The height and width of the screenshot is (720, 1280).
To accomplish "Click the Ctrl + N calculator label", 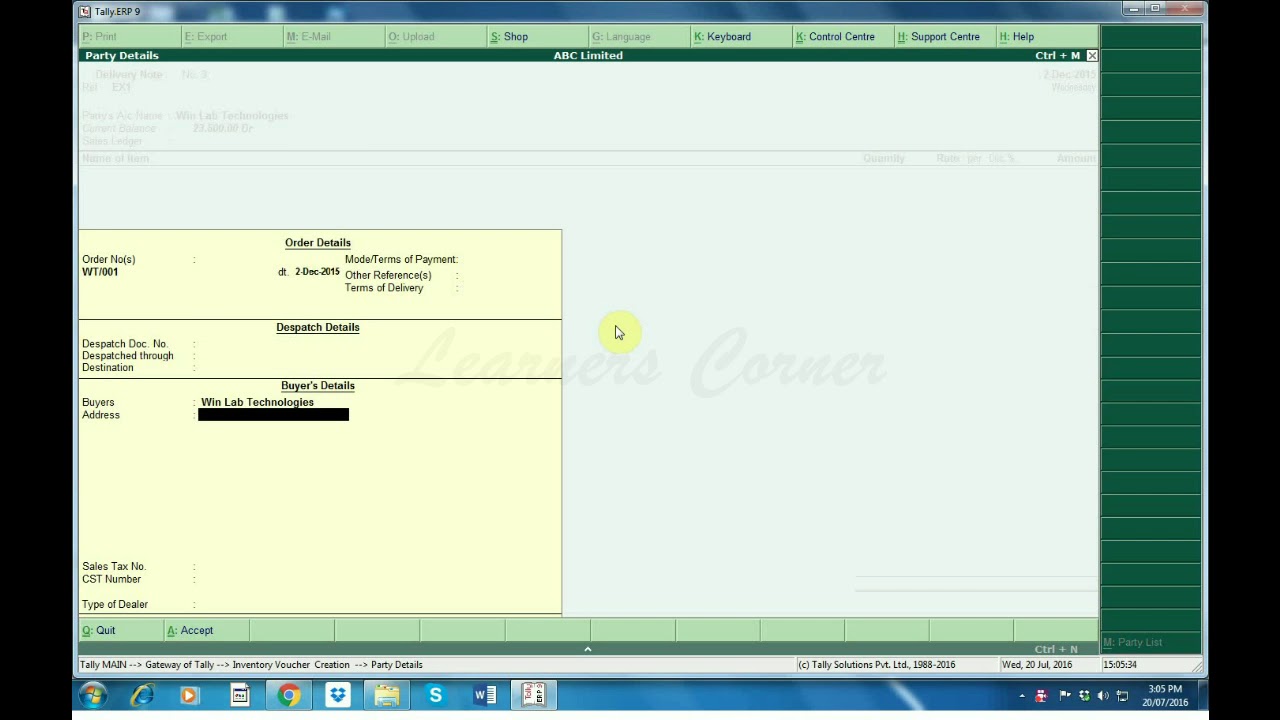I will click(1056, 650).
